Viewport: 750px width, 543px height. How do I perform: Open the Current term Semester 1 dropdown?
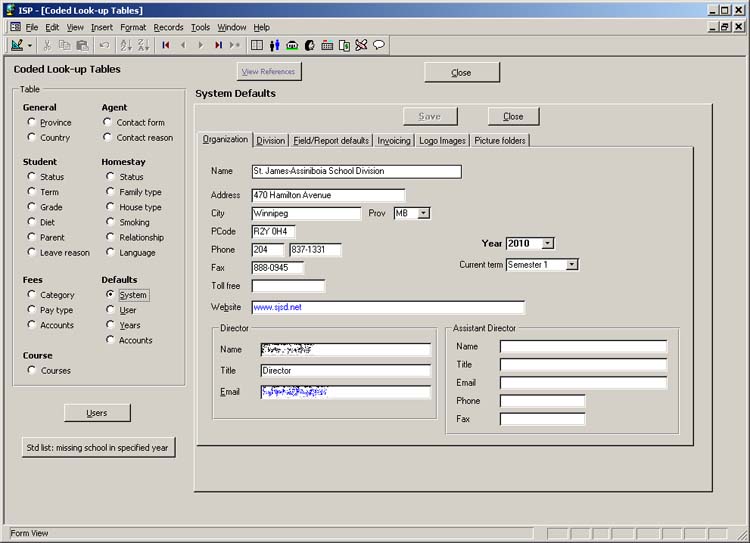572,265
